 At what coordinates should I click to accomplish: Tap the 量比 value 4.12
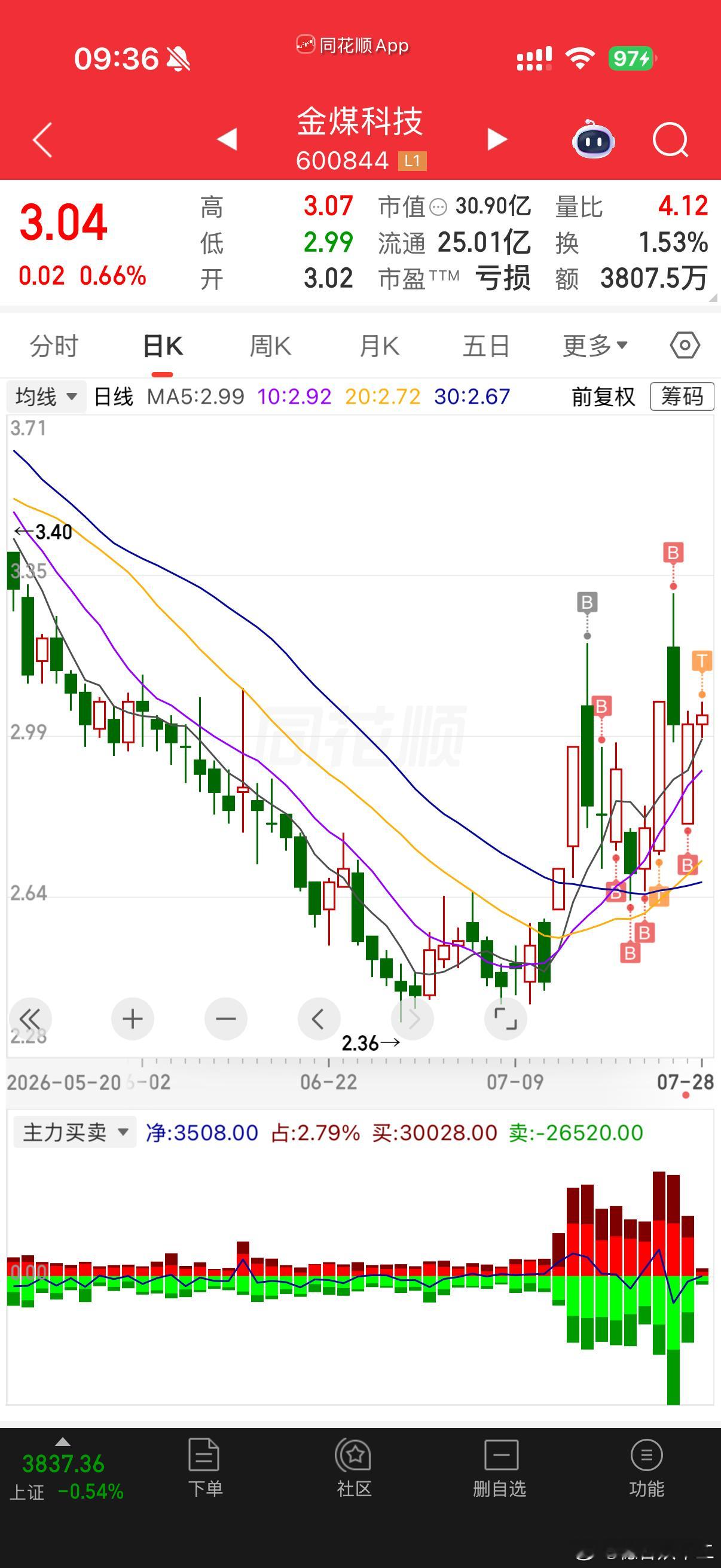coord(683,206)
